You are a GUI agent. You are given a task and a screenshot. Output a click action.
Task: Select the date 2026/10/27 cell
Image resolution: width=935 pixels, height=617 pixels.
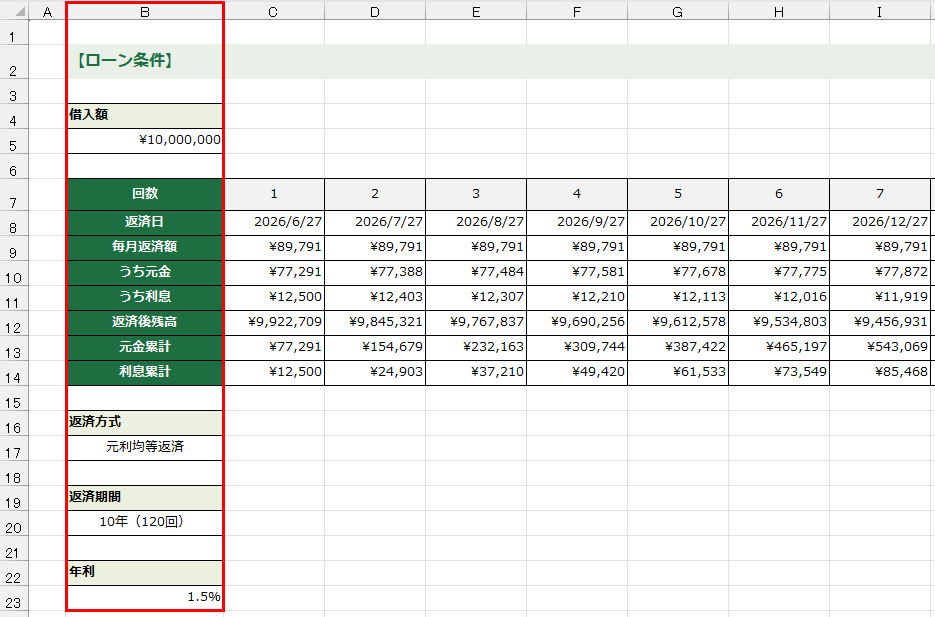(x=678, y=222)
